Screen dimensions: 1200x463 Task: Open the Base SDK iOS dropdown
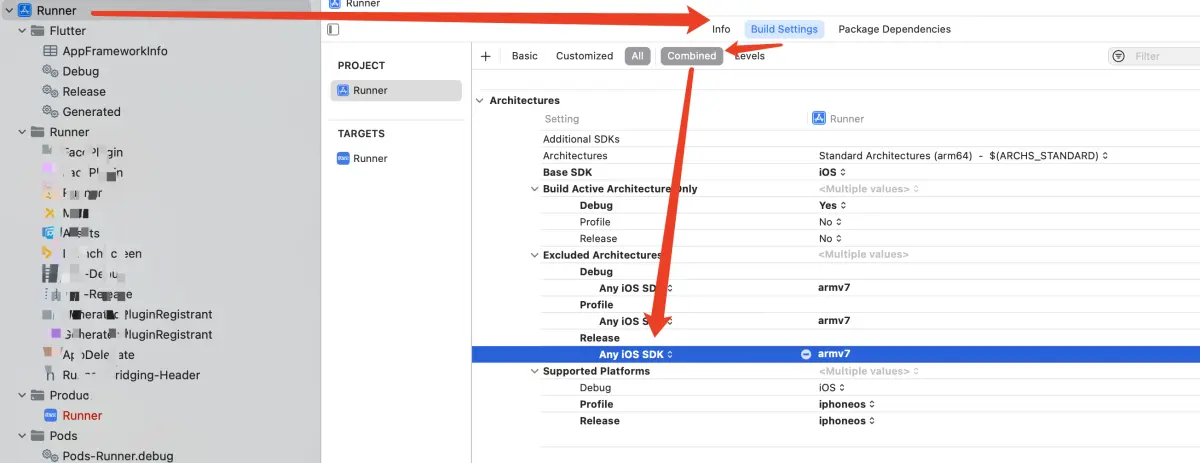tap(832, 172)
